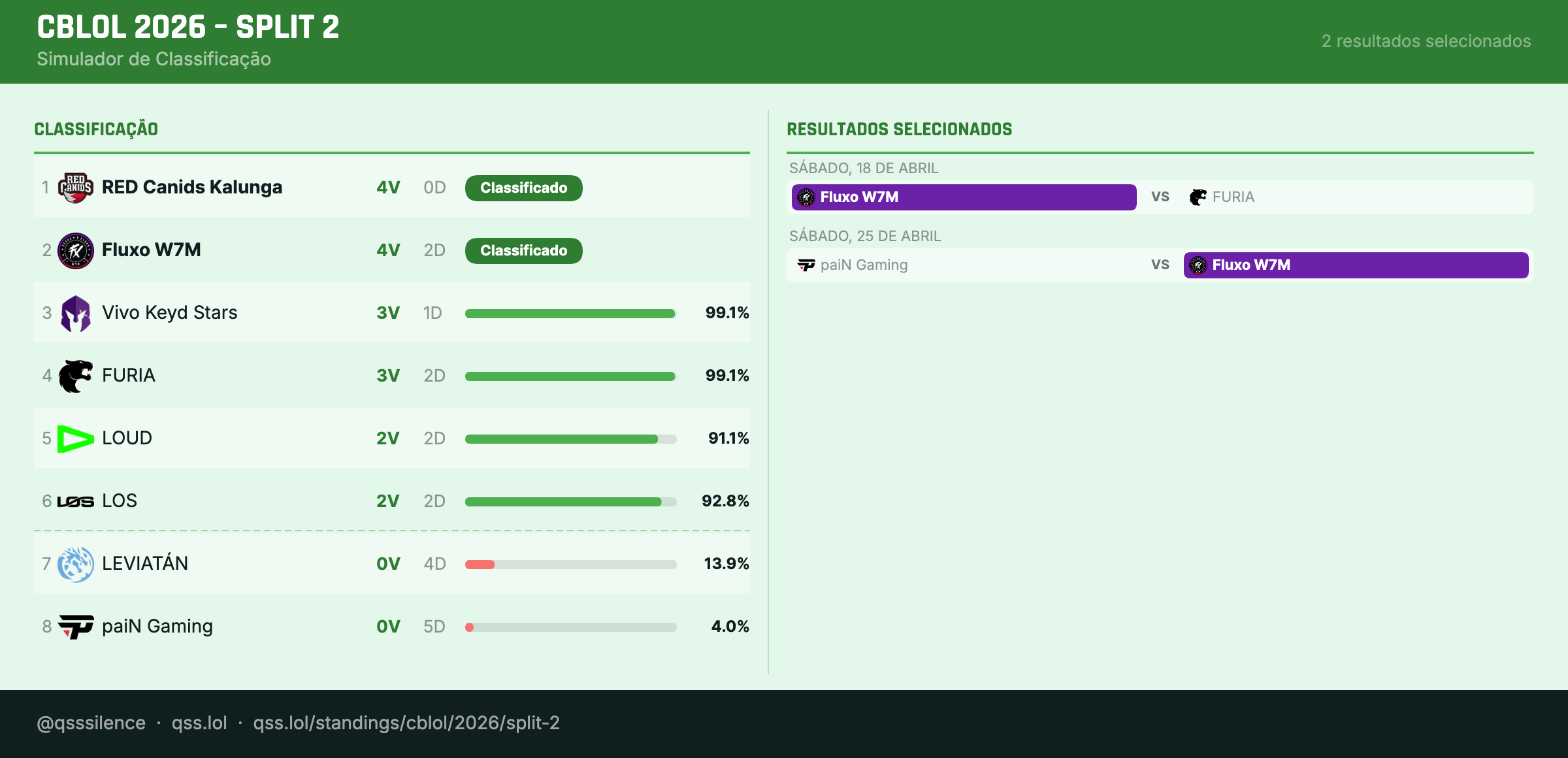
Task: Click the LEVIATÁN logo
Action: pos(76,563)
